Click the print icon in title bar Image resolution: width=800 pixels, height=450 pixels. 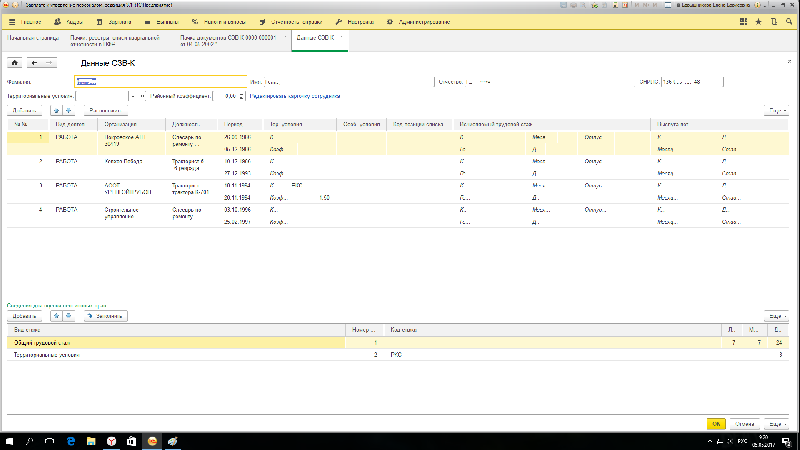point(573,5)
